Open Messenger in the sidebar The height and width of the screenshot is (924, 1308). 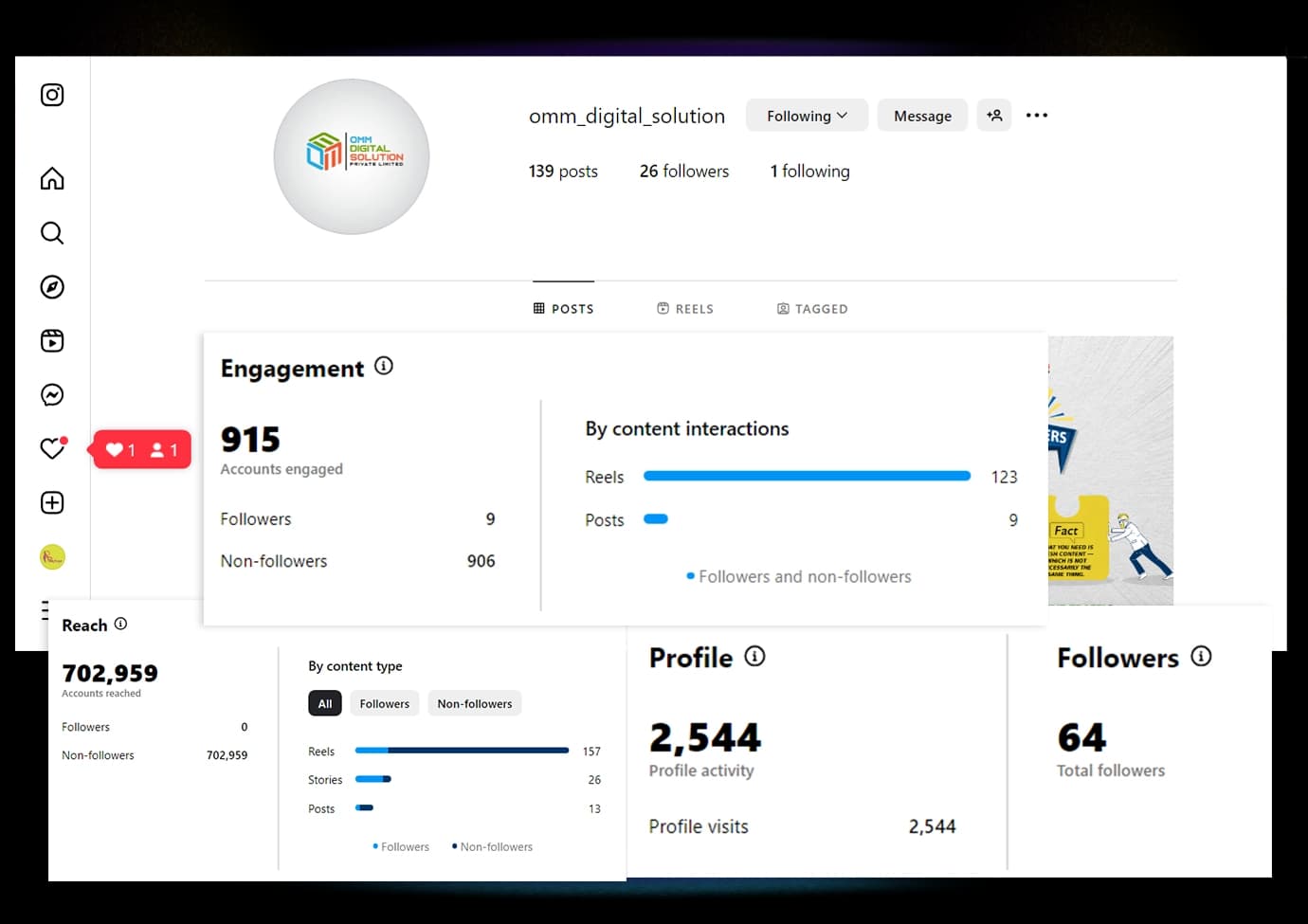point(52,395)
